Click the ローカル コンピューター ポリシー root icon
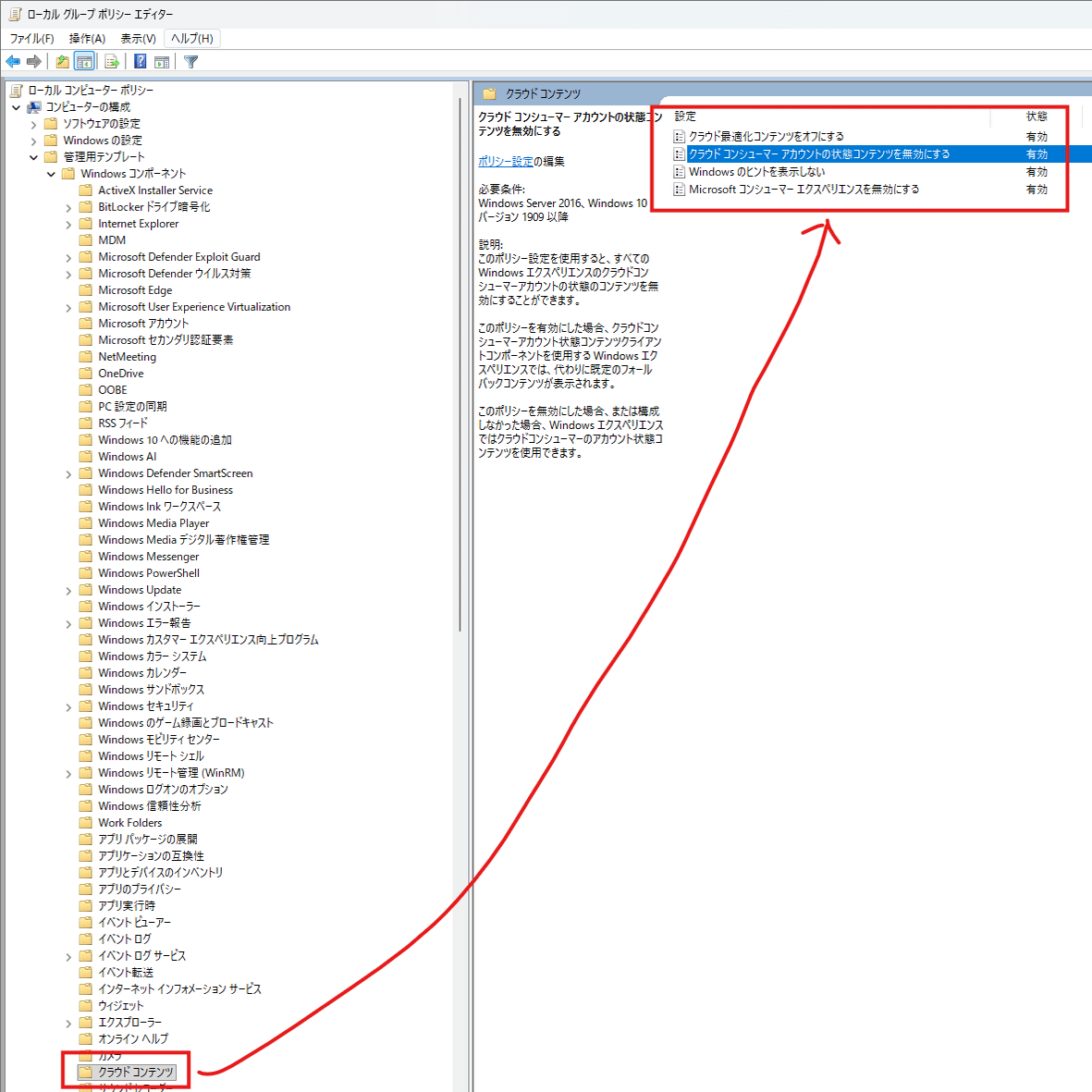 click(x=17, y=91)
